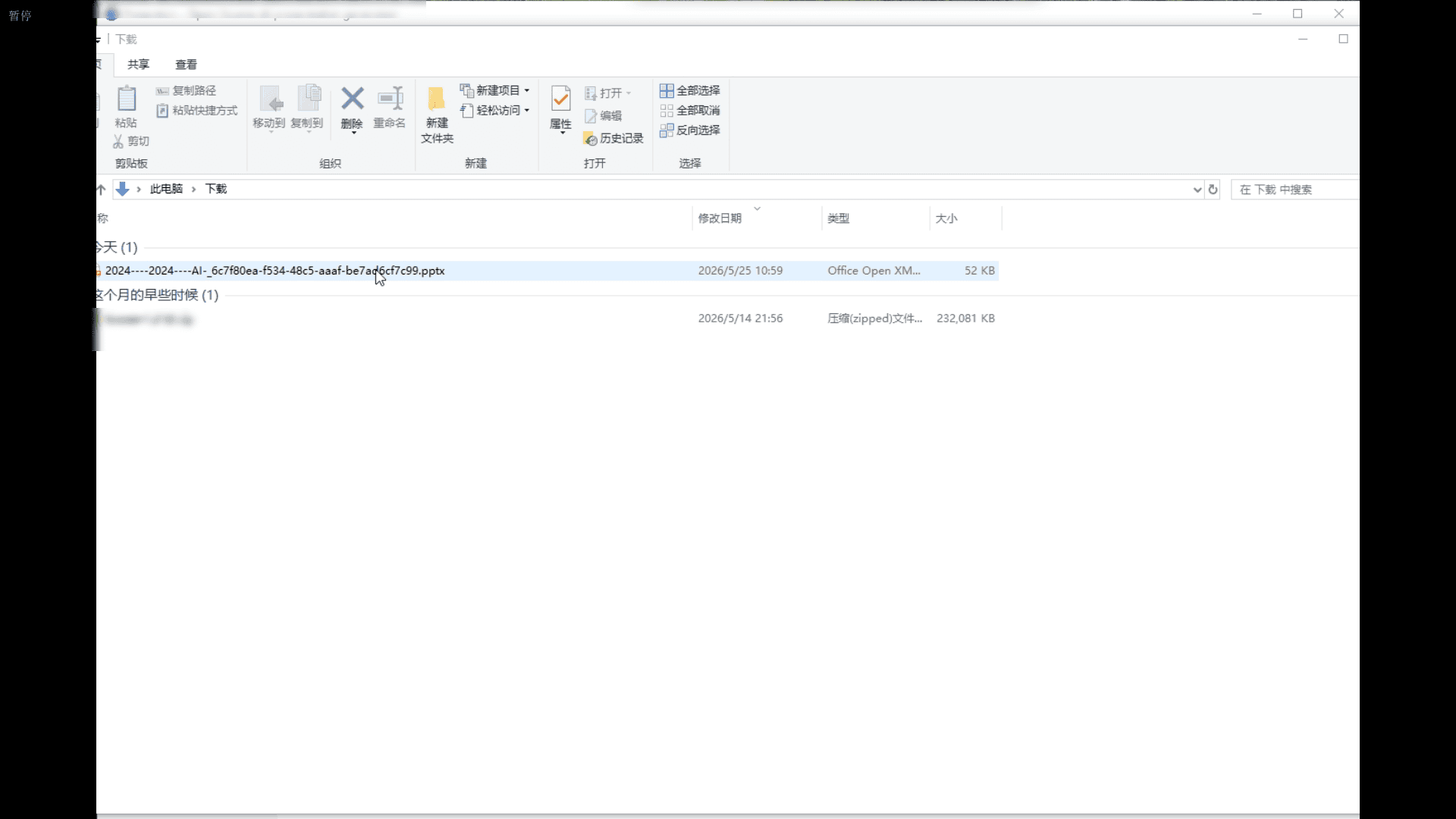Click the Office Open XM... type cell

tap(874, 271)
